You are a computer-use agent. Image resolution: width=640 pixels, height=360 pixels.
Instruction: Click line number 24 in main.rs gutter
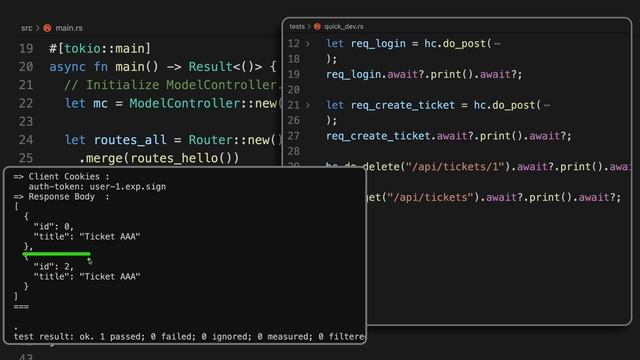[x=26, y=140]
